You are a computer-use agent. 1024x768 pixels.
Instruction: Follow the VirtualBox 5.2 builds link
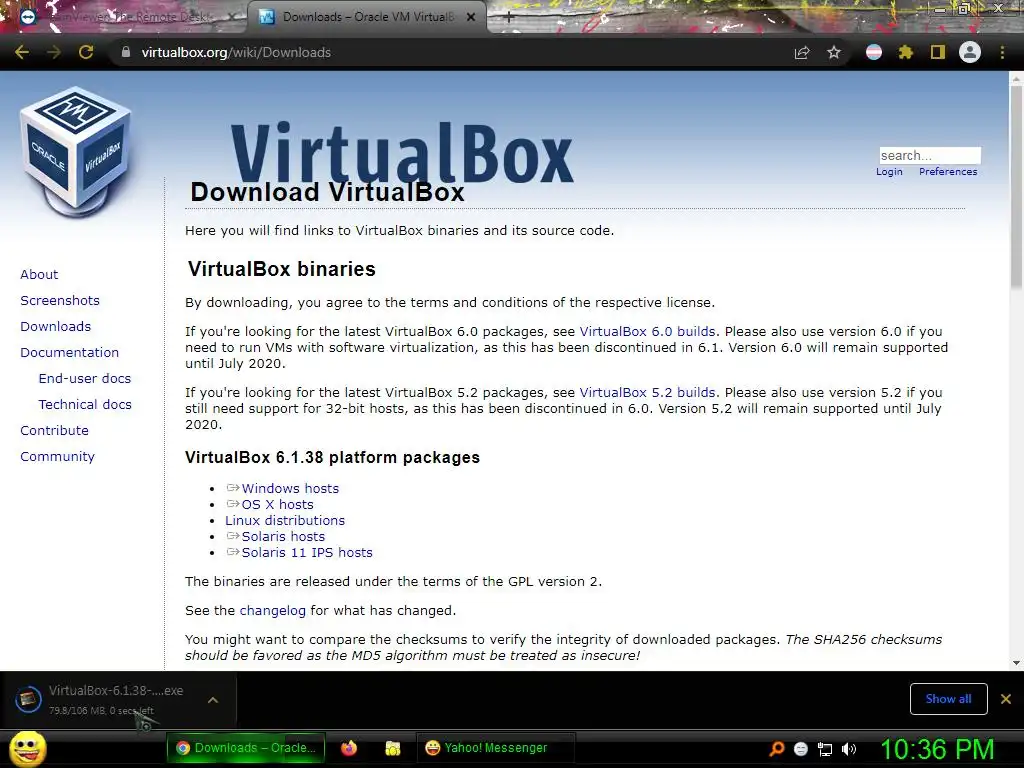pyautogui.click(x=647, y=392)
